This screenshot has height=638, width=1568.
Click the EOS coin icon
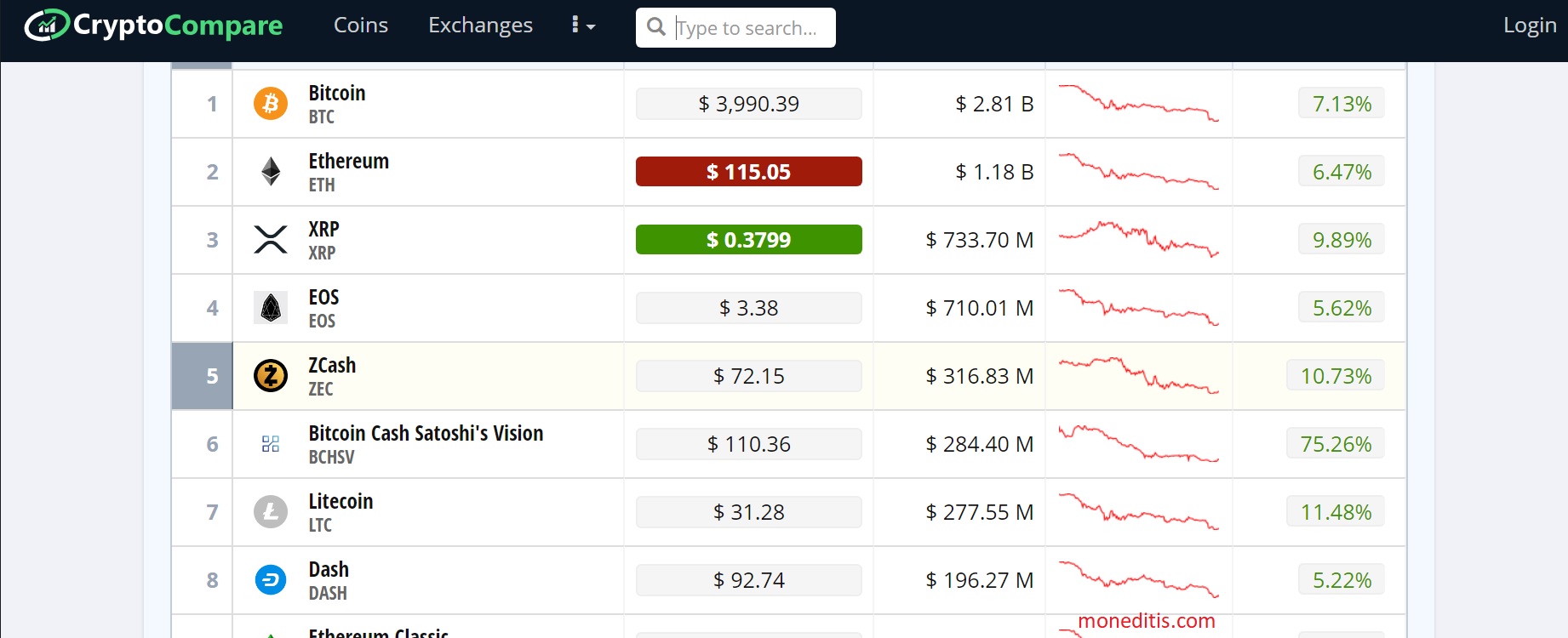271,308
